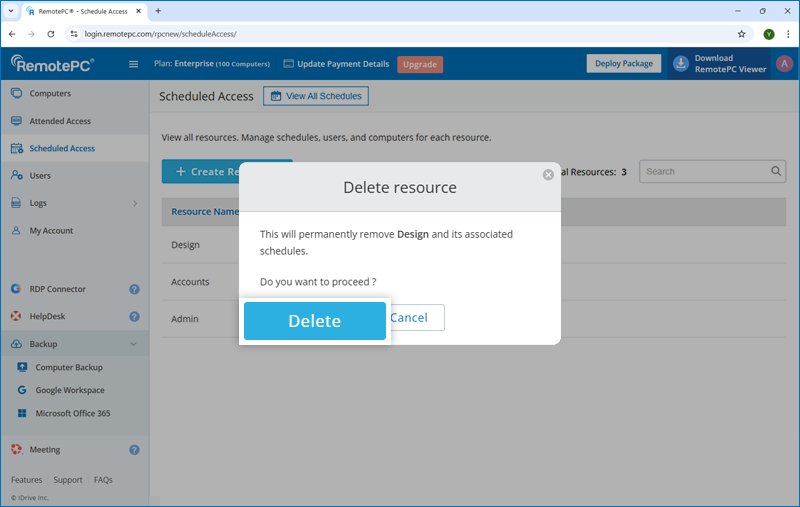Viewport: 800px width, 507px height.
Task: Open the Computers sidebar item
Action: (x=50, y=94)
